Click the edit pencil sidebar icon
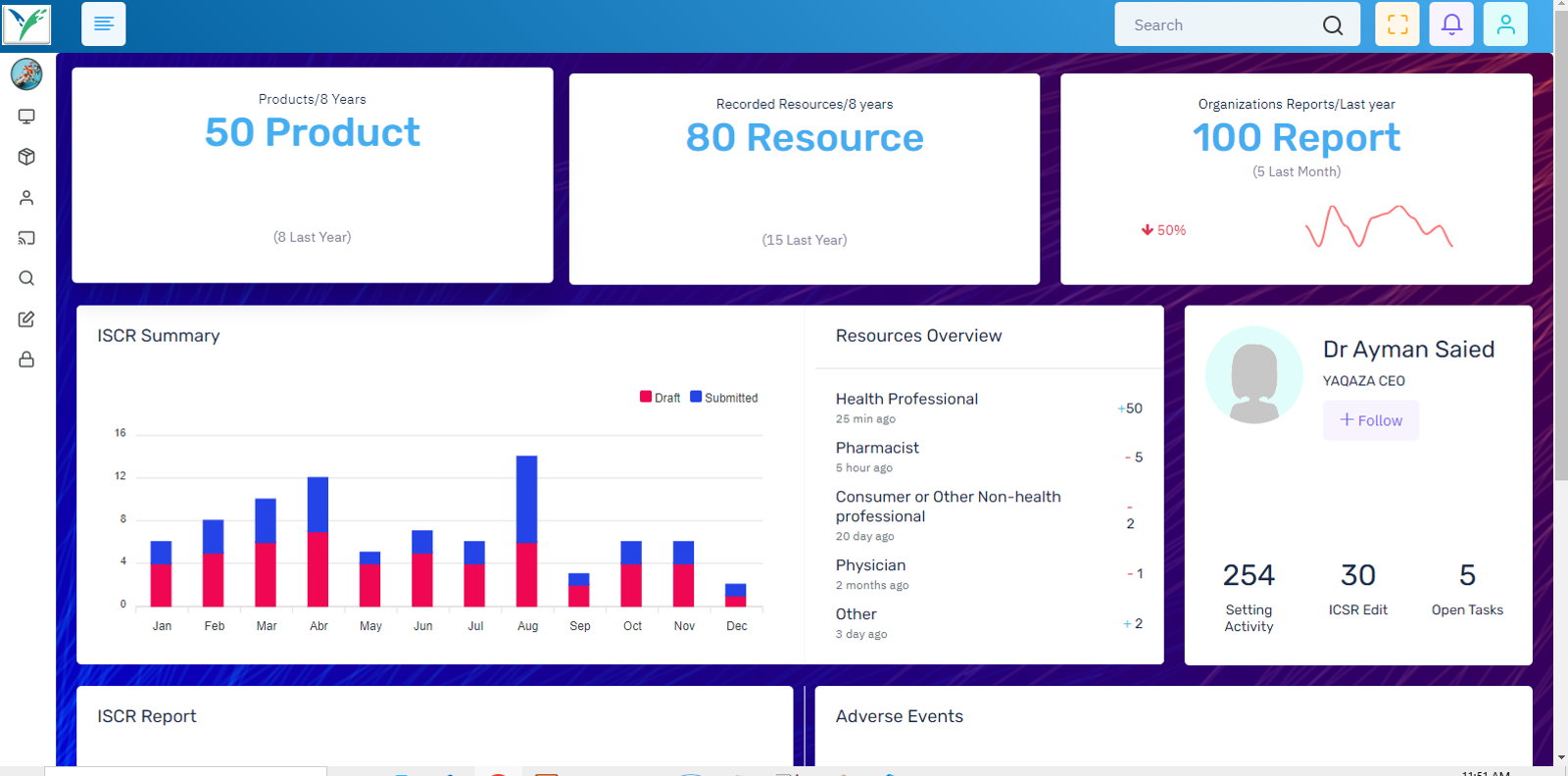Viewport: 1568px width, 776px height. coord(26,319)
